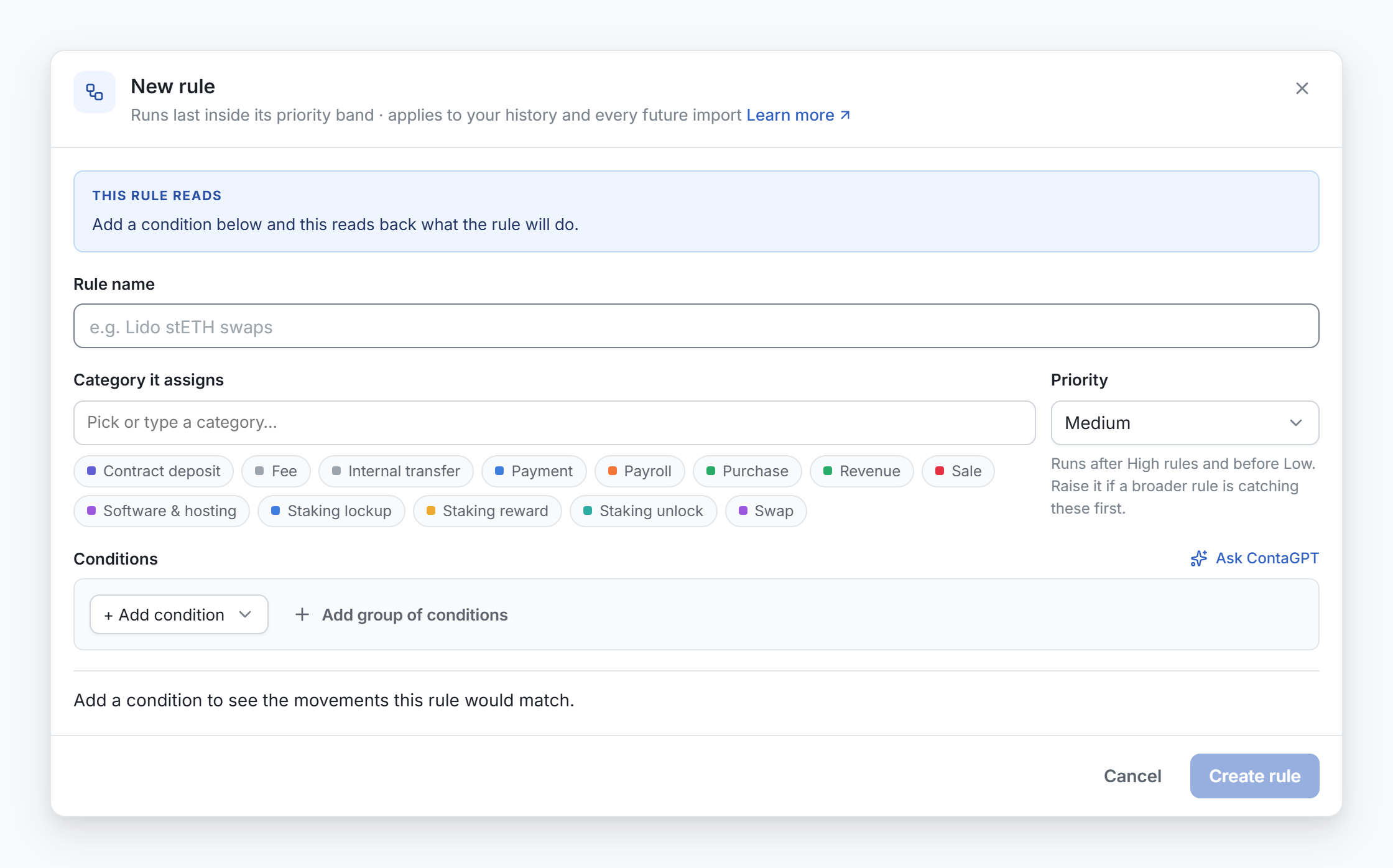This screenshot has width=1393, height=868.
Task: Click the plus icon before Add group
Action: pos(302,614)
